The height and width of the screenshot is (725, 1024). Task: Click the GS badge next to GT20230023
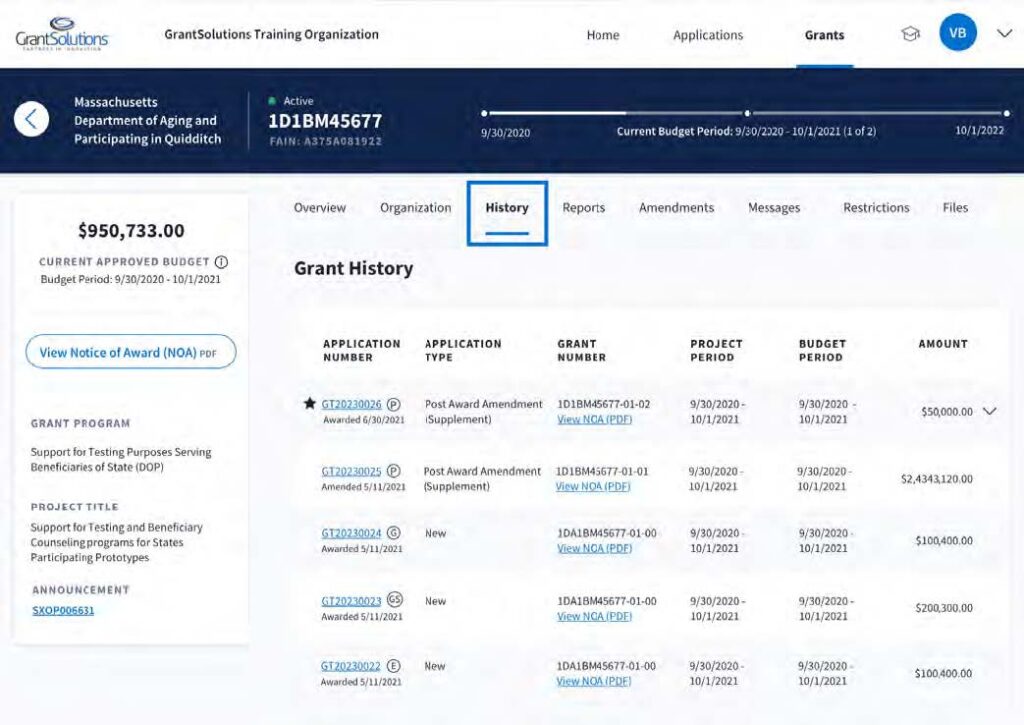[395, 601]
